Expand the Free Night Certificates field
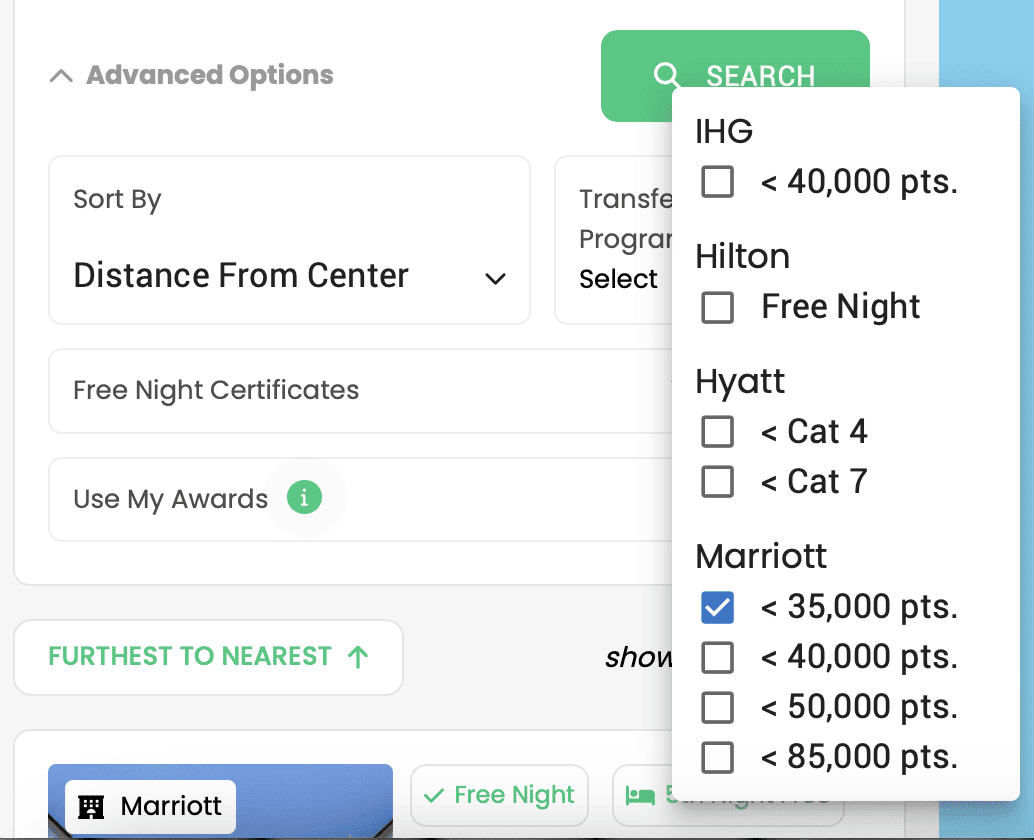This screenshot has height=840, width=1034. pyautogui.click(x=361, y=390)
